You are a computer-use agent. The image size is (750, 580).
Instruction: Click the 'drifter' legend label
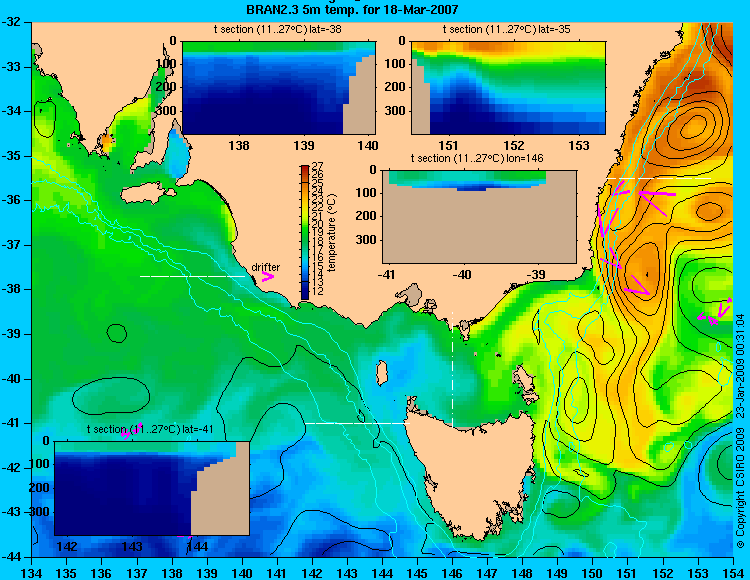coord(266,267)
